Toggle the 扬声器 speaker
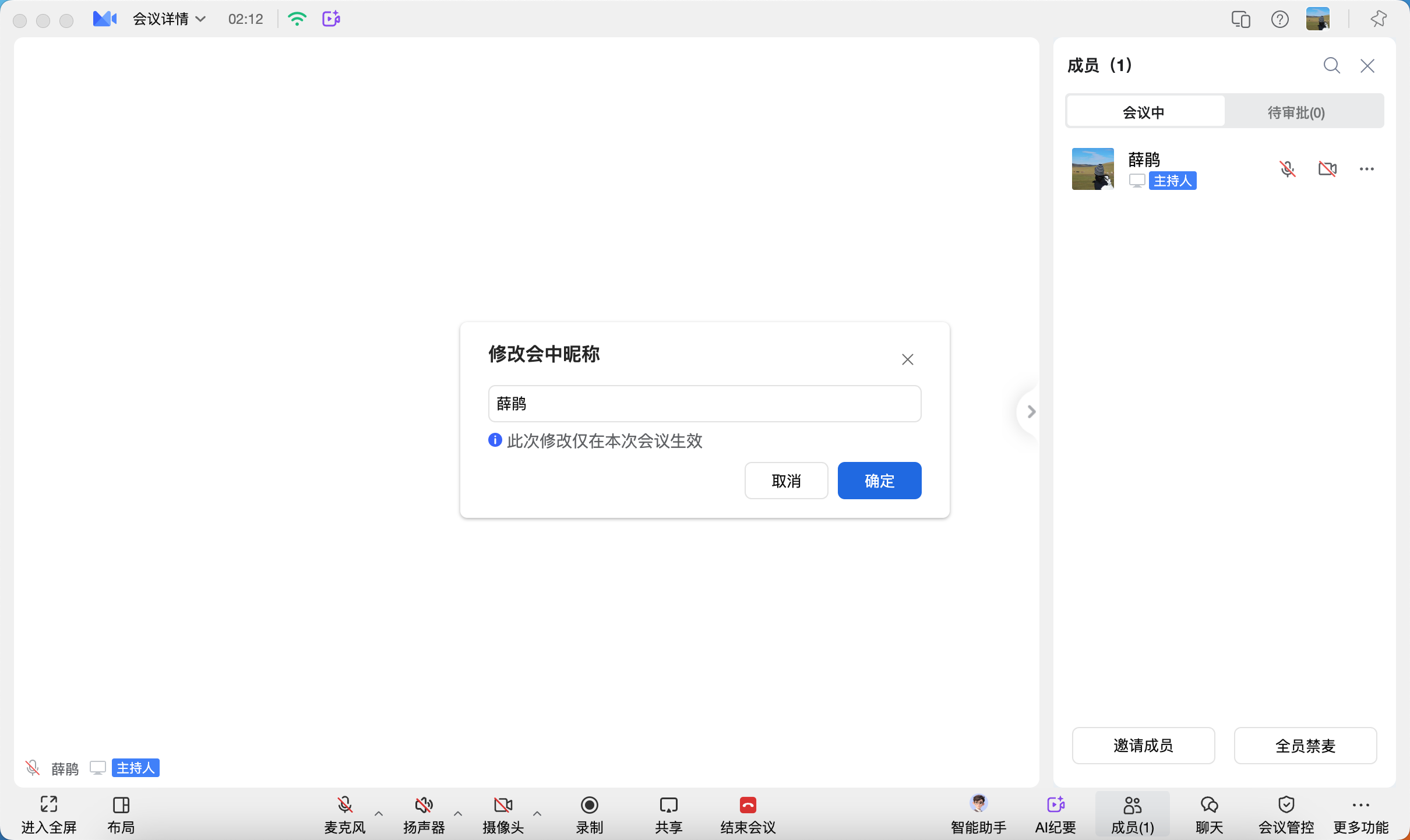 pyautogui.click(x=424, y=815)
